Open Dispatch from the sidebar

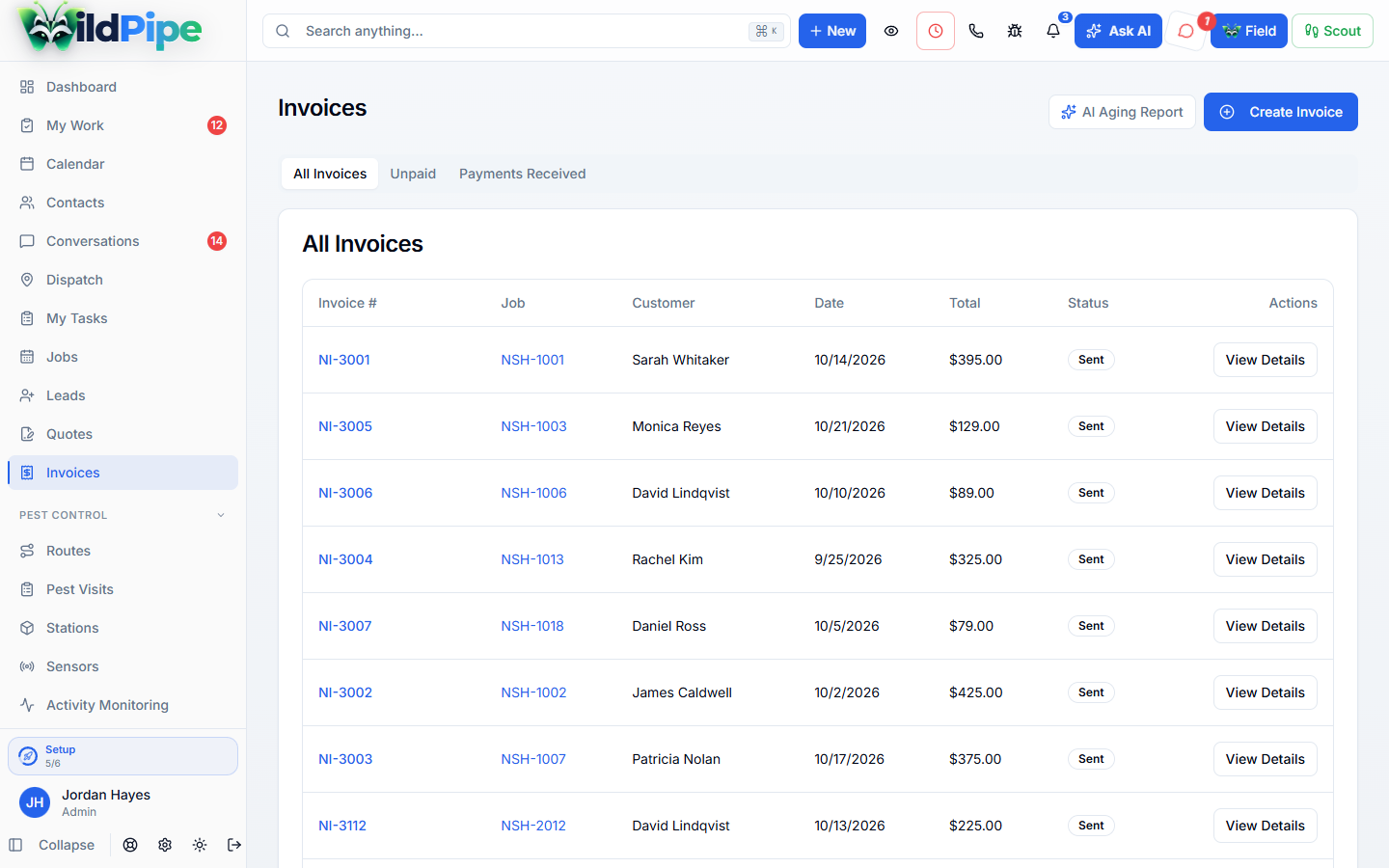coord(123,280)
